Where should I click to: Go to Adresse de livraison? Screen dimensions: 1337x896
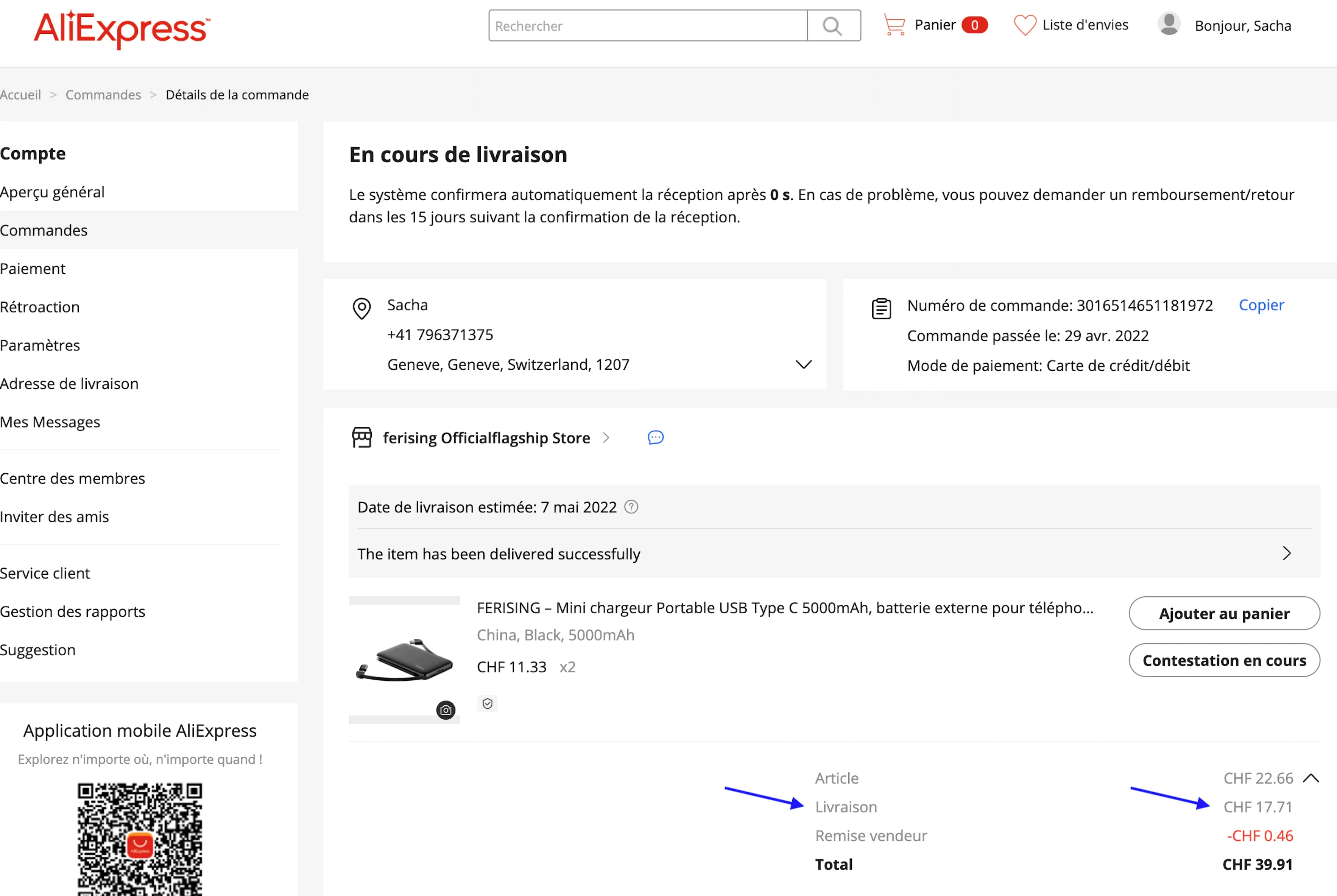69,383
